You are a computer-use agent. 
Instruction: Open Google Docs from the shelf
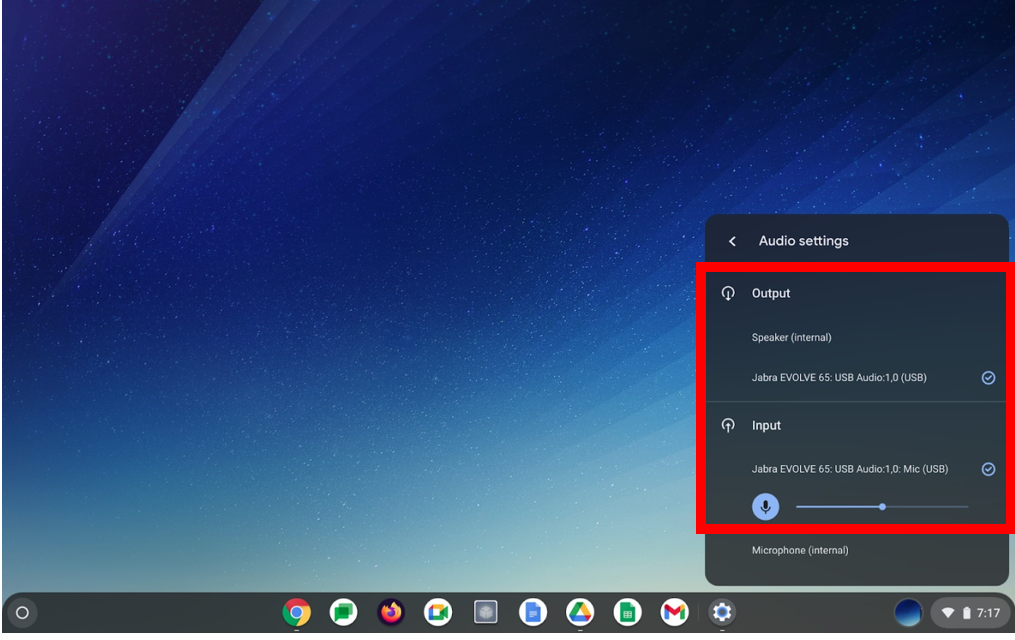pyautogui.click(x=533, y=612)
